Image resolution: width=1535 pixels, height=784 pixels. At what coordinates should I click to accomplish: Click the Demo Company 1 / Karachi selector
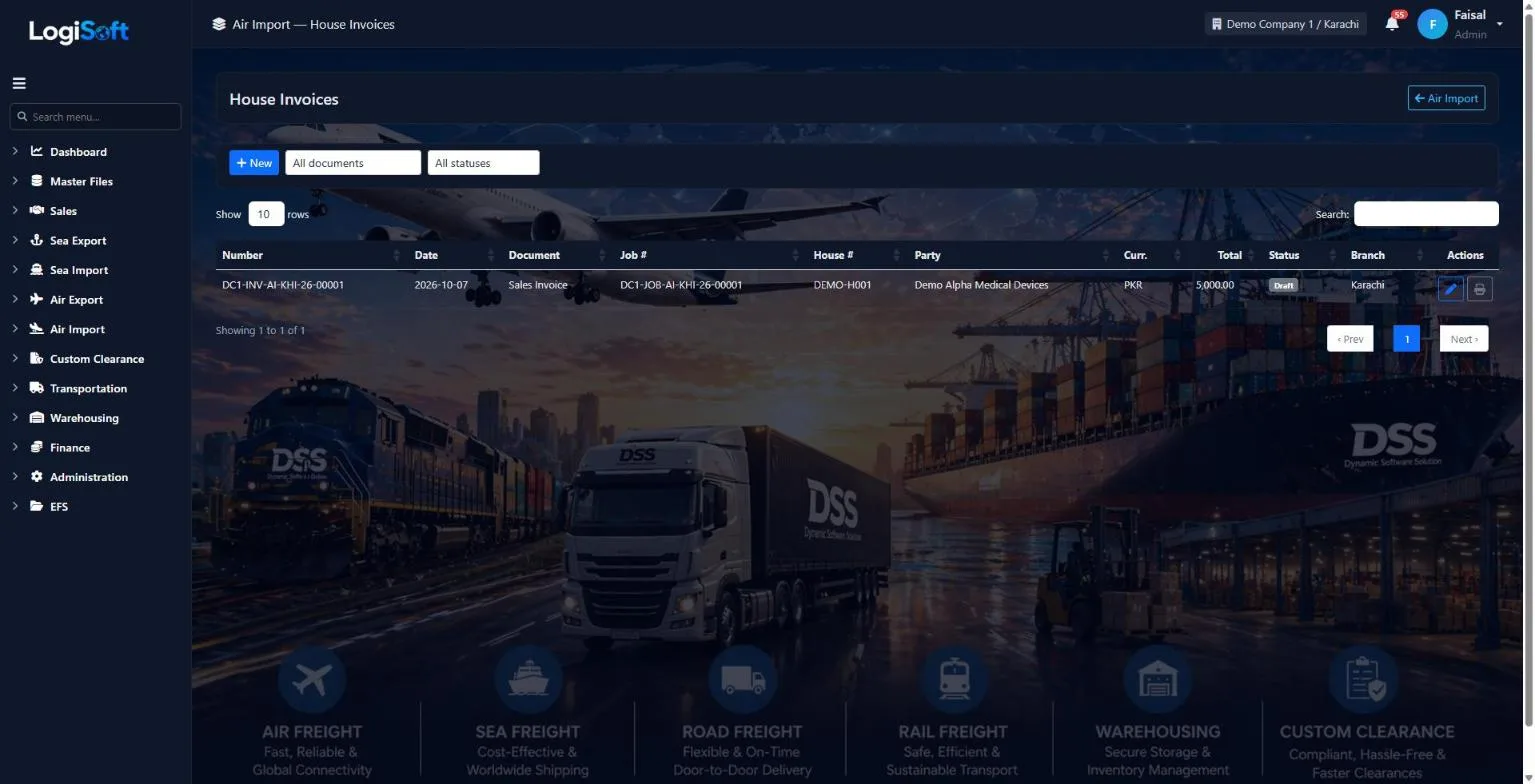click(1285, 24)
